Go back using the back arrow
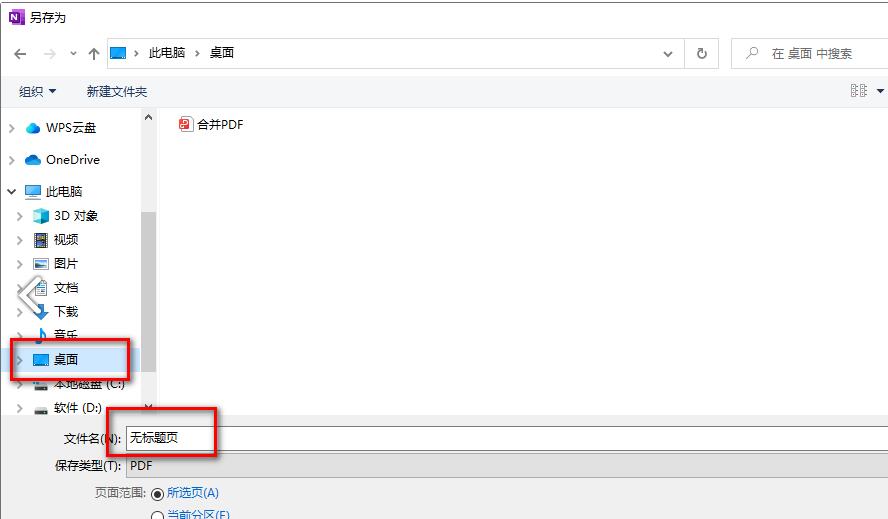This screenshot has height=519, width=888. (20, 54)
